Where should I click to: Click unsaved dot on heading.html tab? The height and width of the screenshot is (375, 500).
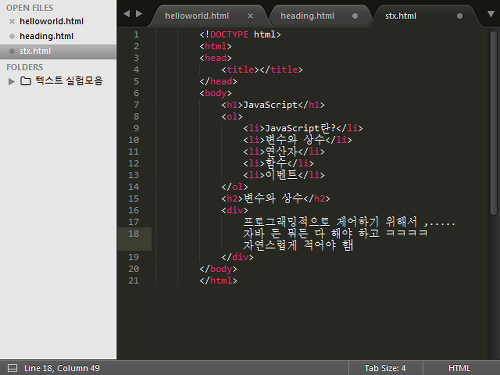coord(355,16)
